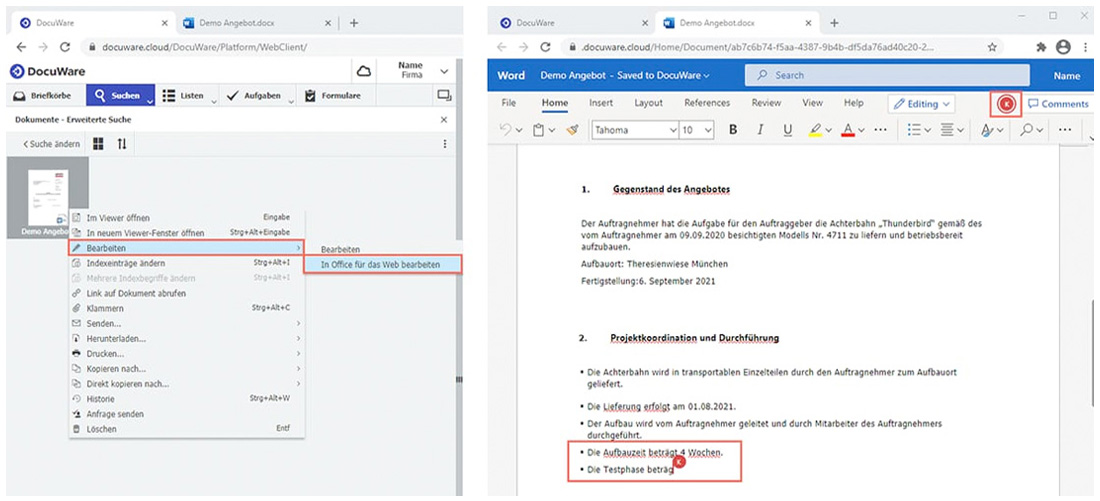1100x501 pixels.
Task: Choose Link auf Dokument abrufen
Action: pos(136,293)
